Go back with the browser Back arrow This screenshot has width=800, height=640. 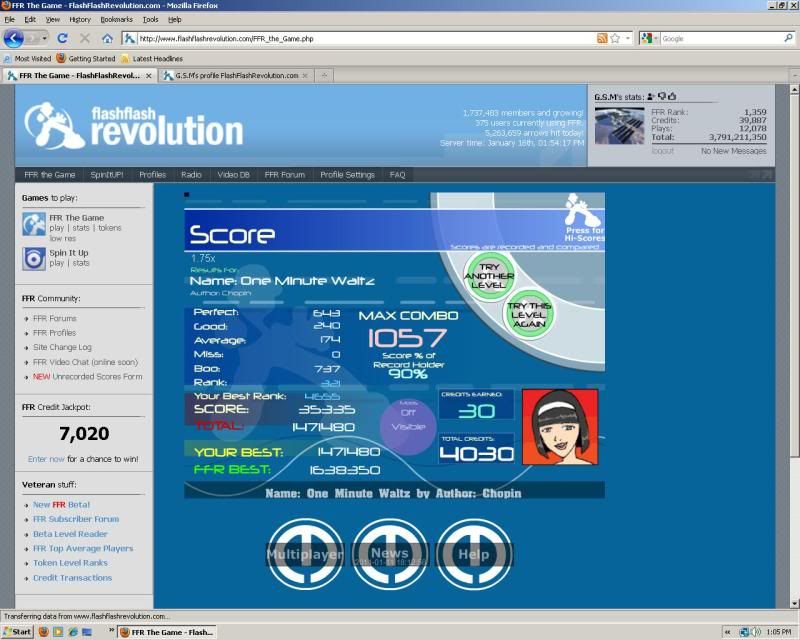coord(14,38)
